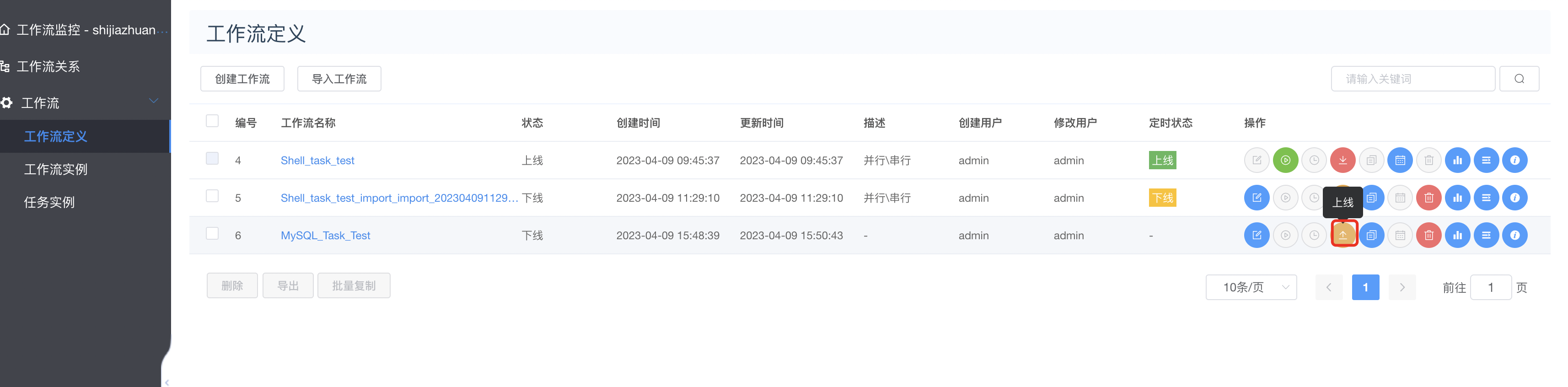Click the creation time 2023-04-09 15:48:39
This screenshot has width=1568, height=387.
tap(668, 236)
